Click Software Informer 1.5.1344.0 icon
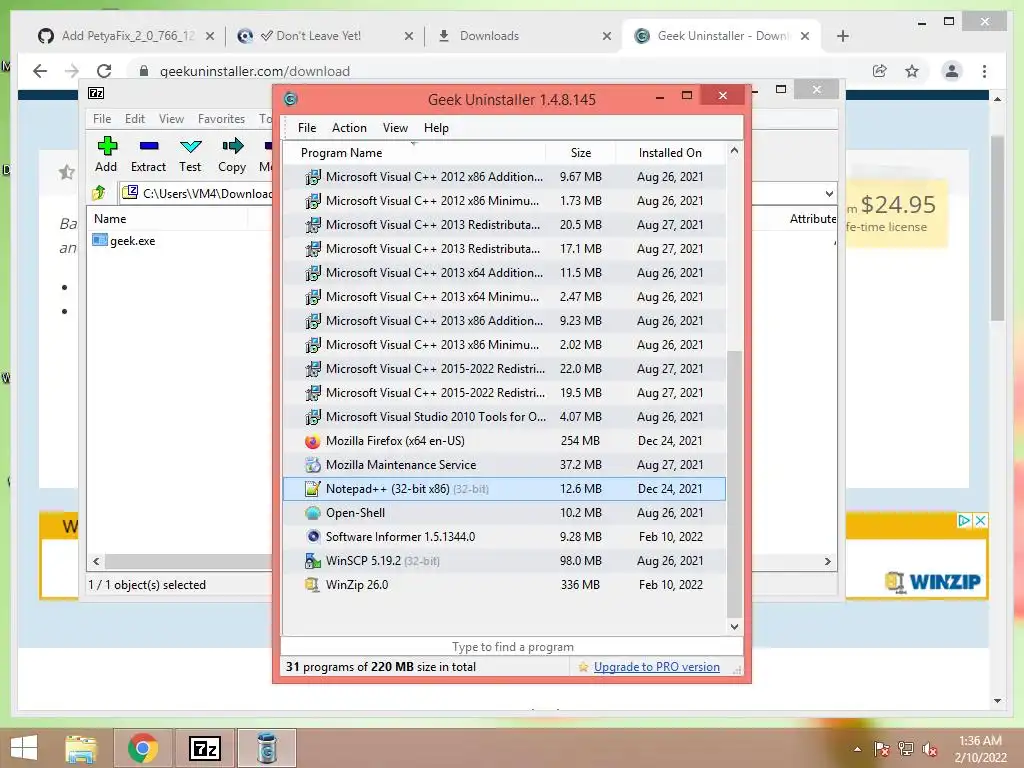Viewport: 1024px width, 768px height. [x=313, y=537]
